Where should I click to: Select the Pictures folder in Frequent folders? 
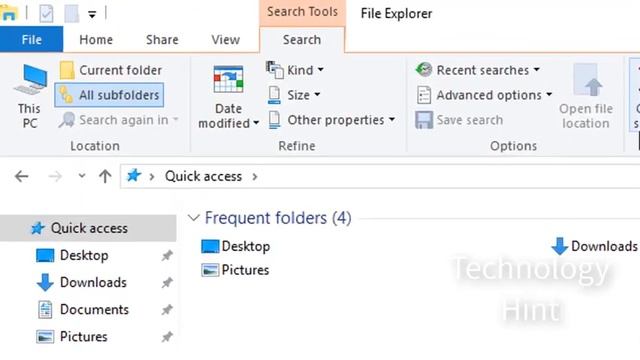pos(235,270)
